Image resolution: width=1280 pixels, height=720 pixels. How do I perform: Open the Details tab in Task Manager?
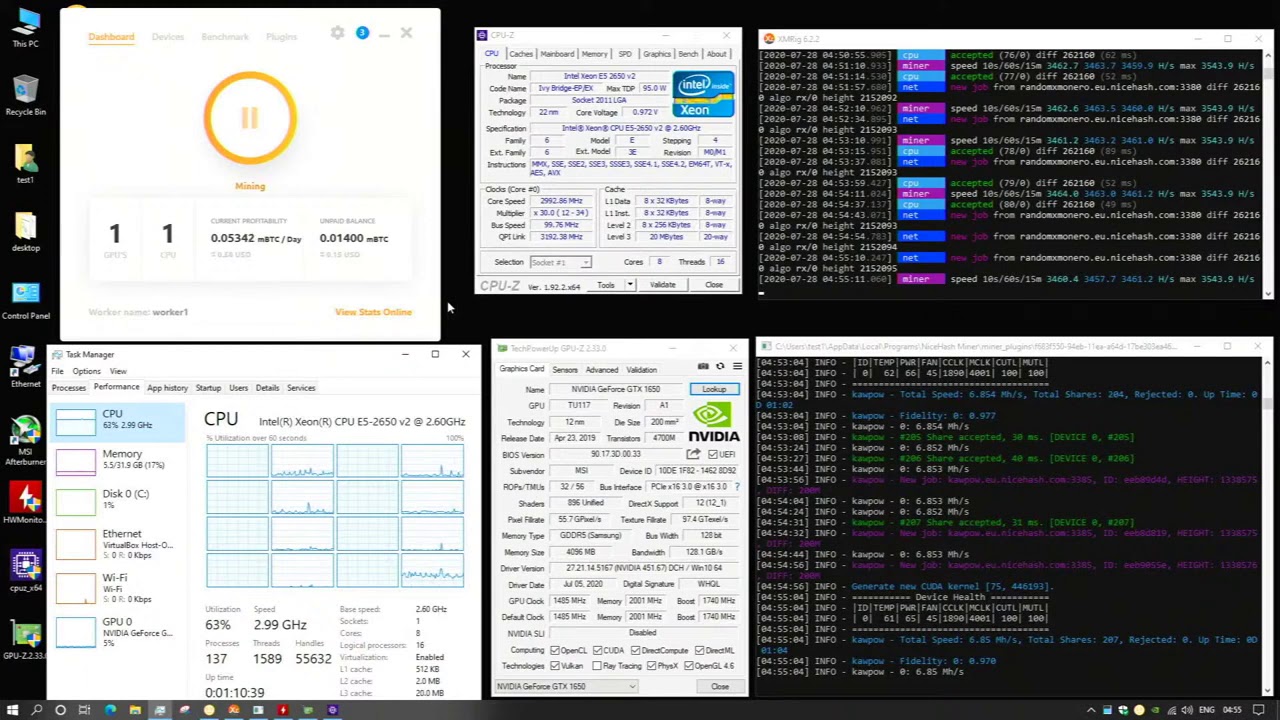pyautogui.click(x=267, y=388)
